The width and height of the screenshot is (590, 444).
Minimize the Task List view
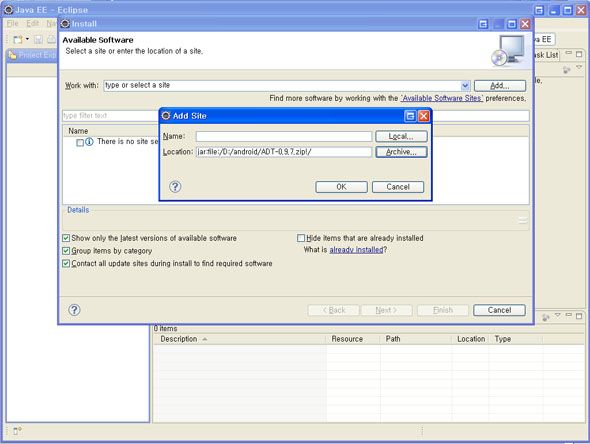tap(569, 53)
